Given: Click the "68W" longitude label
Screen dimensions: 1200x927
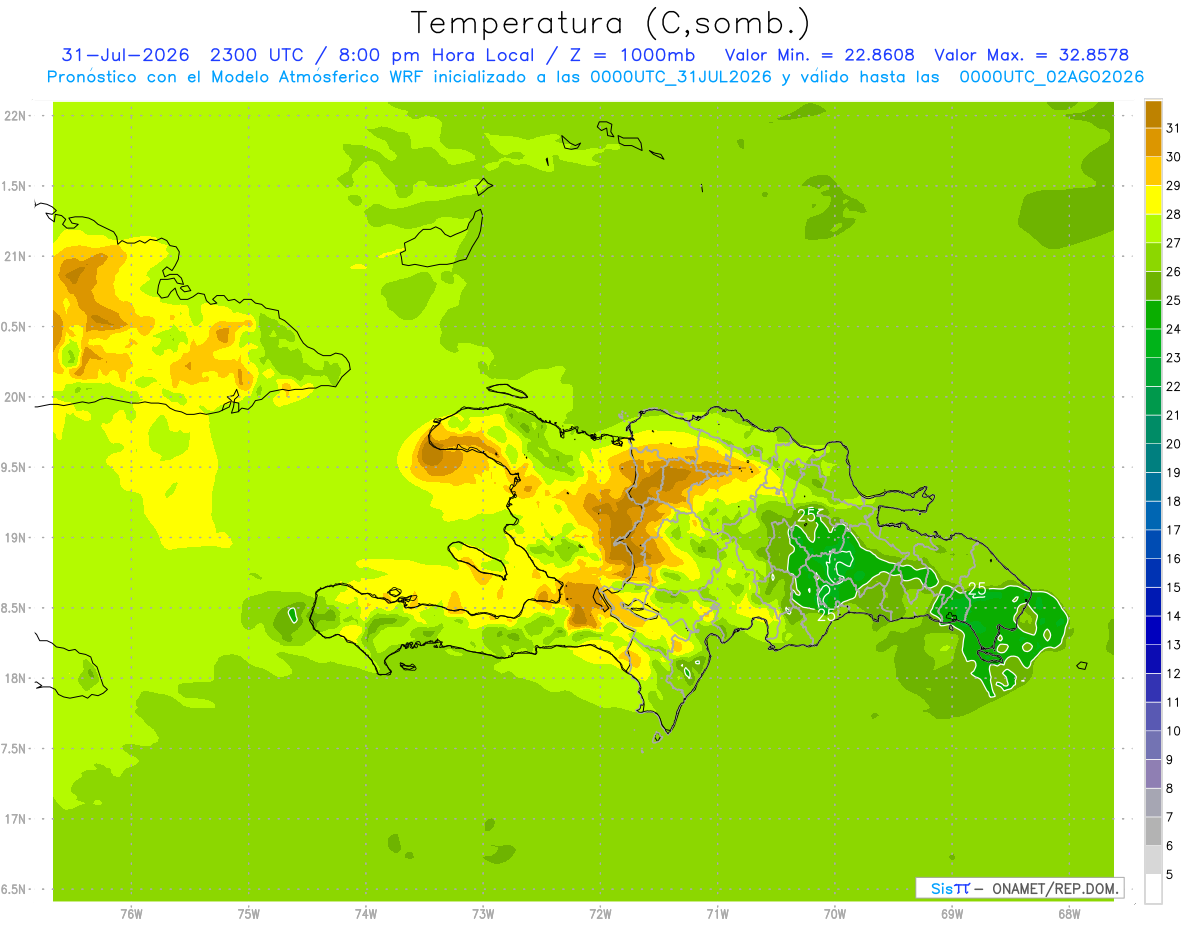Looking at the screenshot, I should 1069,913.
